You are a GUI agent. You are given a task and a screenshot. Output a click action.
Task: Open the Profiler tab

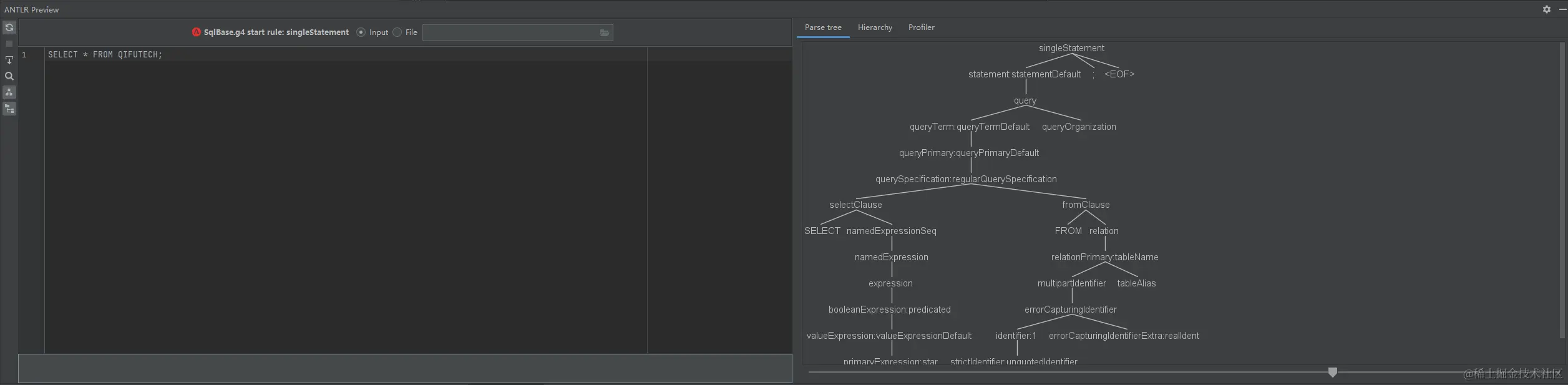pos(922,27)
